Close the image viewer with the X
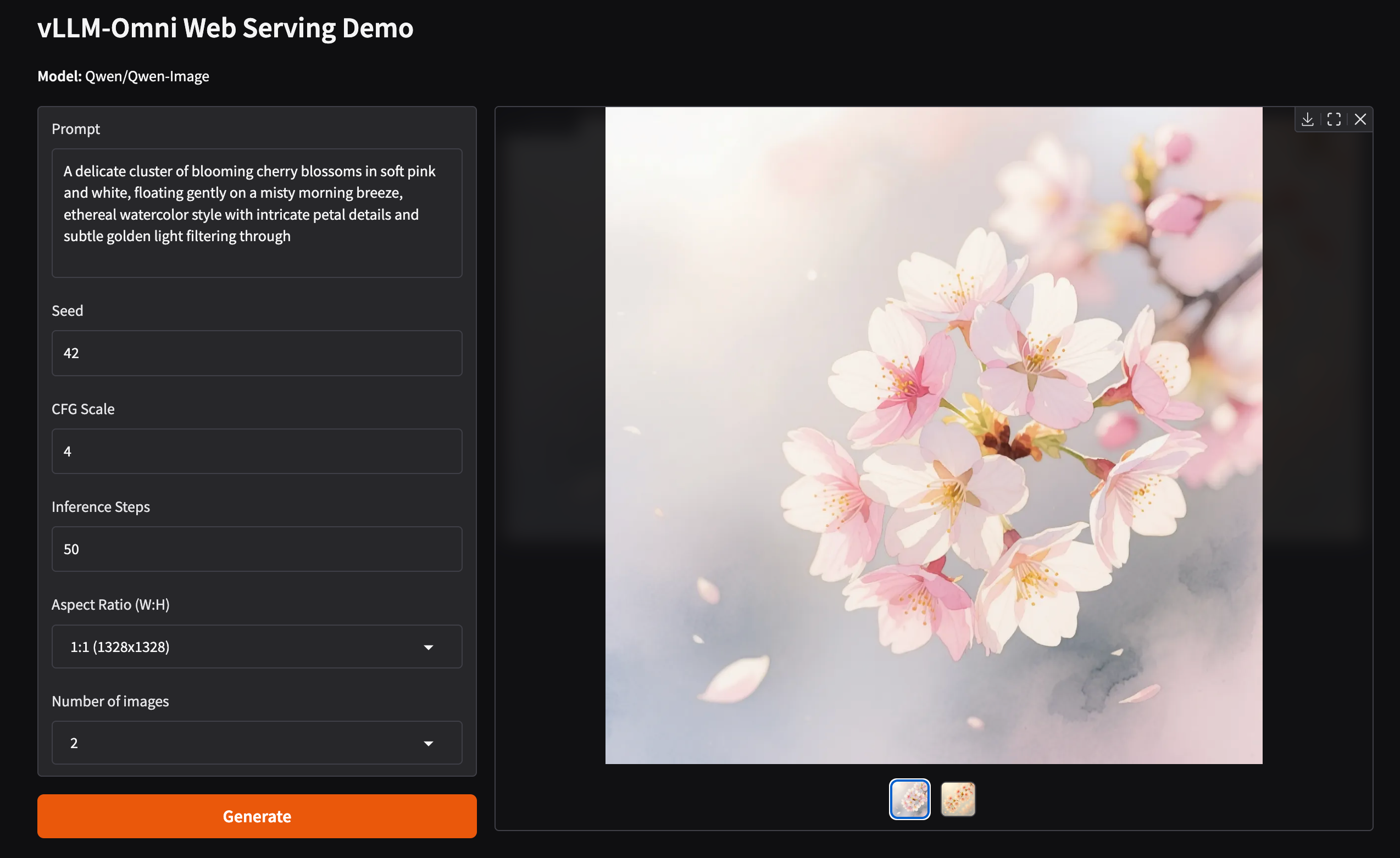This screenshot has width=1400, height=858. coord(1361,119)
